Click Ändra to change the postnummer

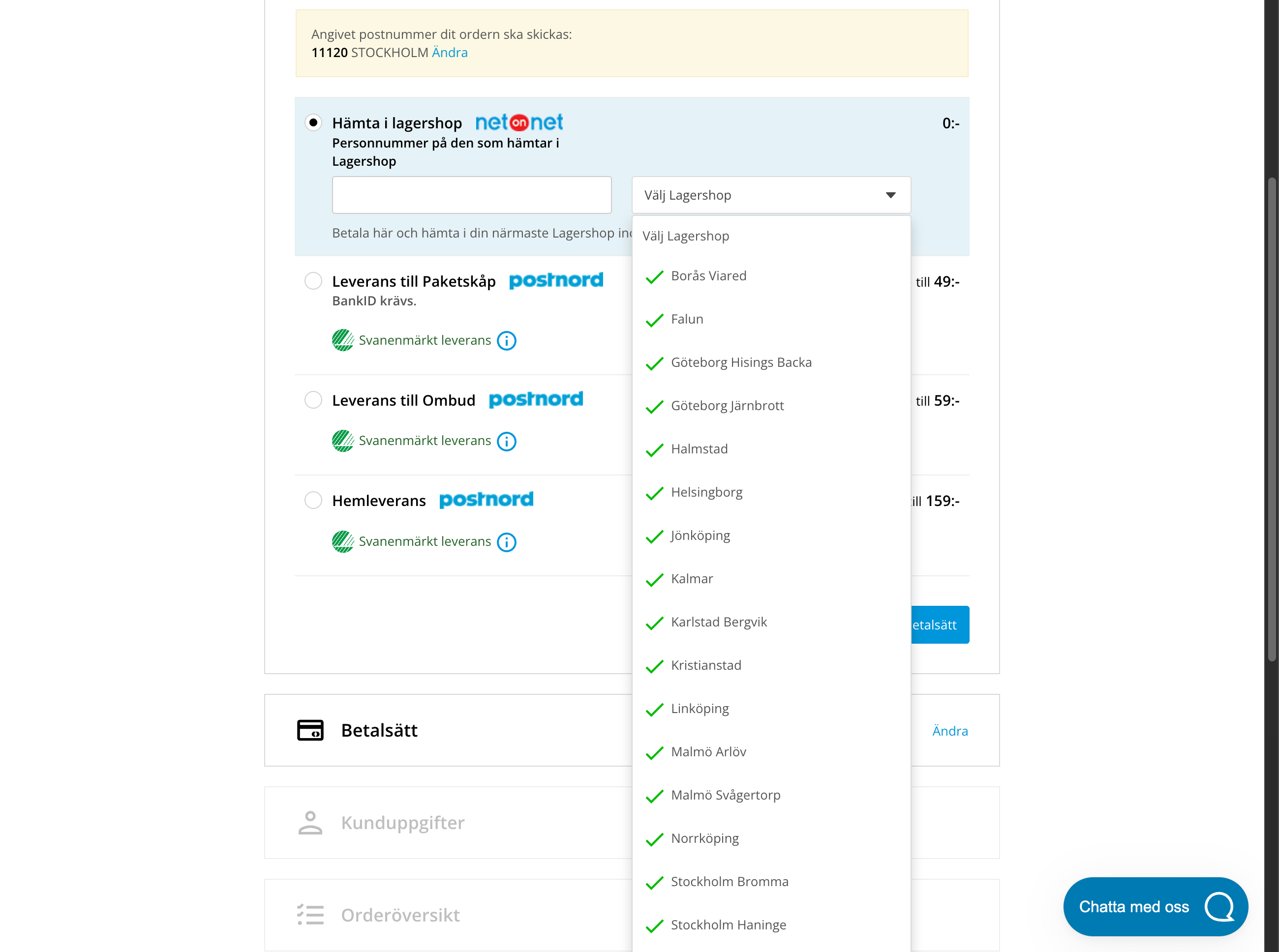click(x=449, y=52)
